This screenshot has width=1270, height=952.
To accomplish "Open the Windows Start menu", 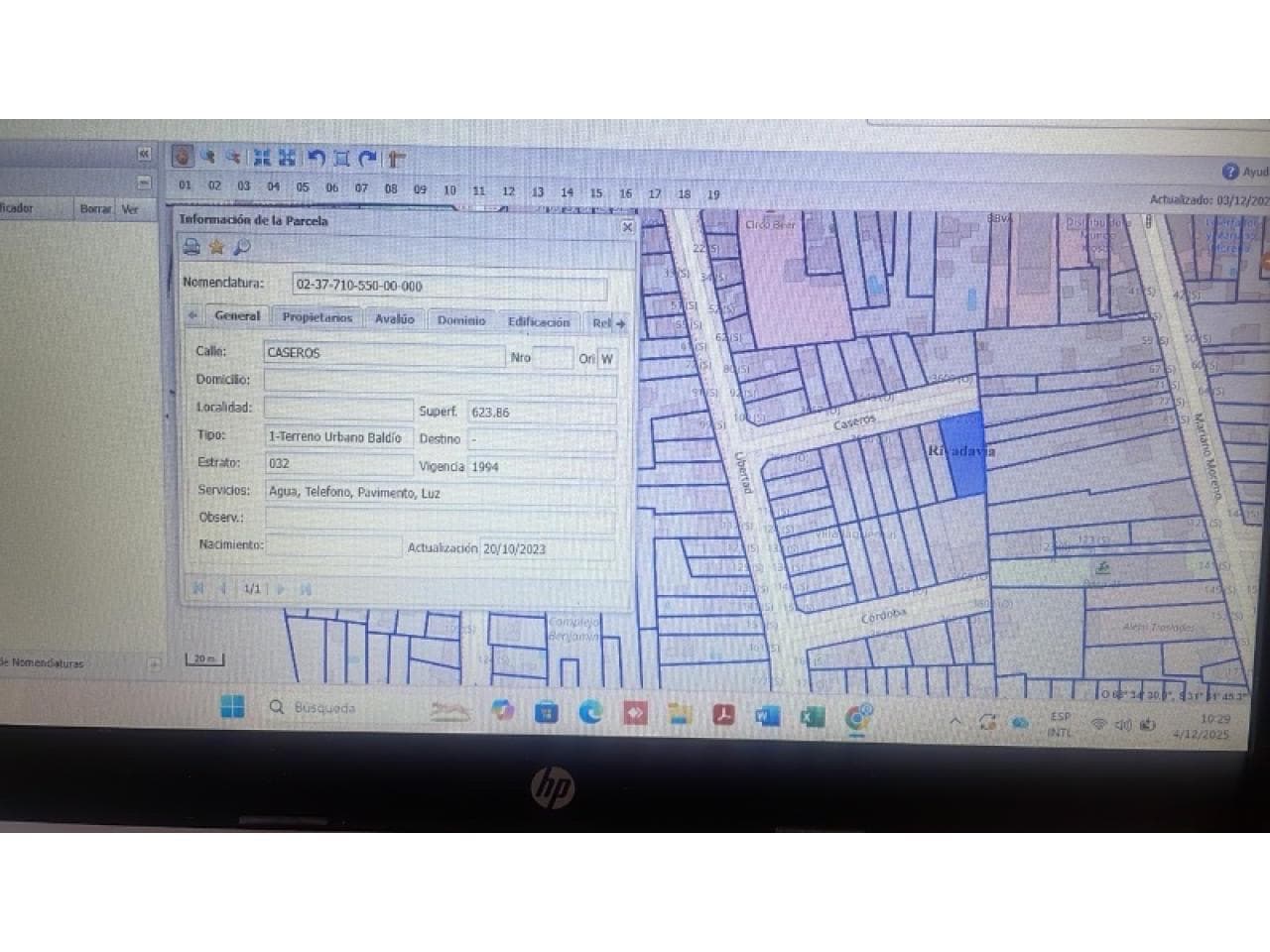I will click(232, 707).
